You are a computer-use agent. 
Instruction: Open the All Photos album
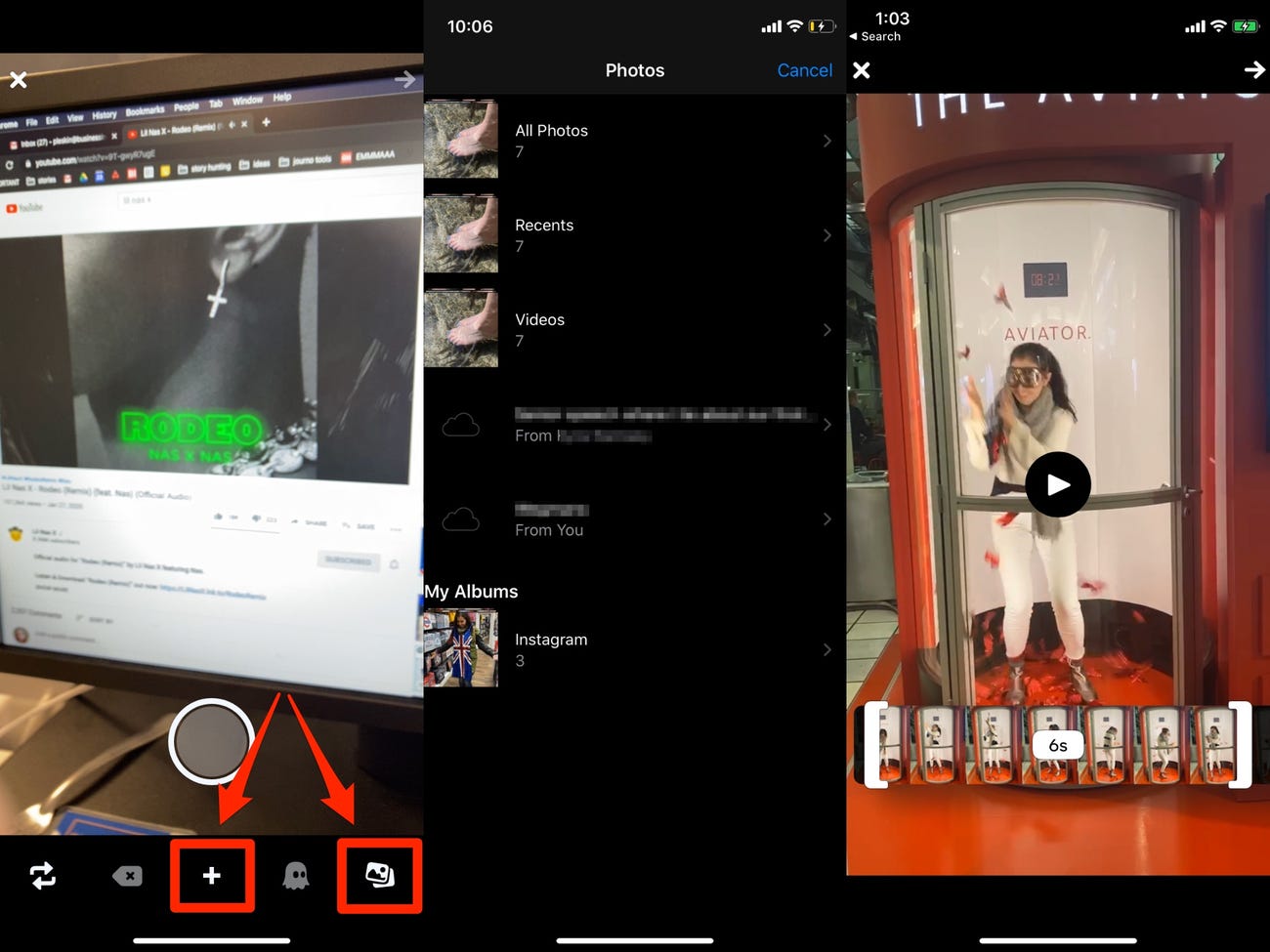pyautogui.click(x=634, y=141)
